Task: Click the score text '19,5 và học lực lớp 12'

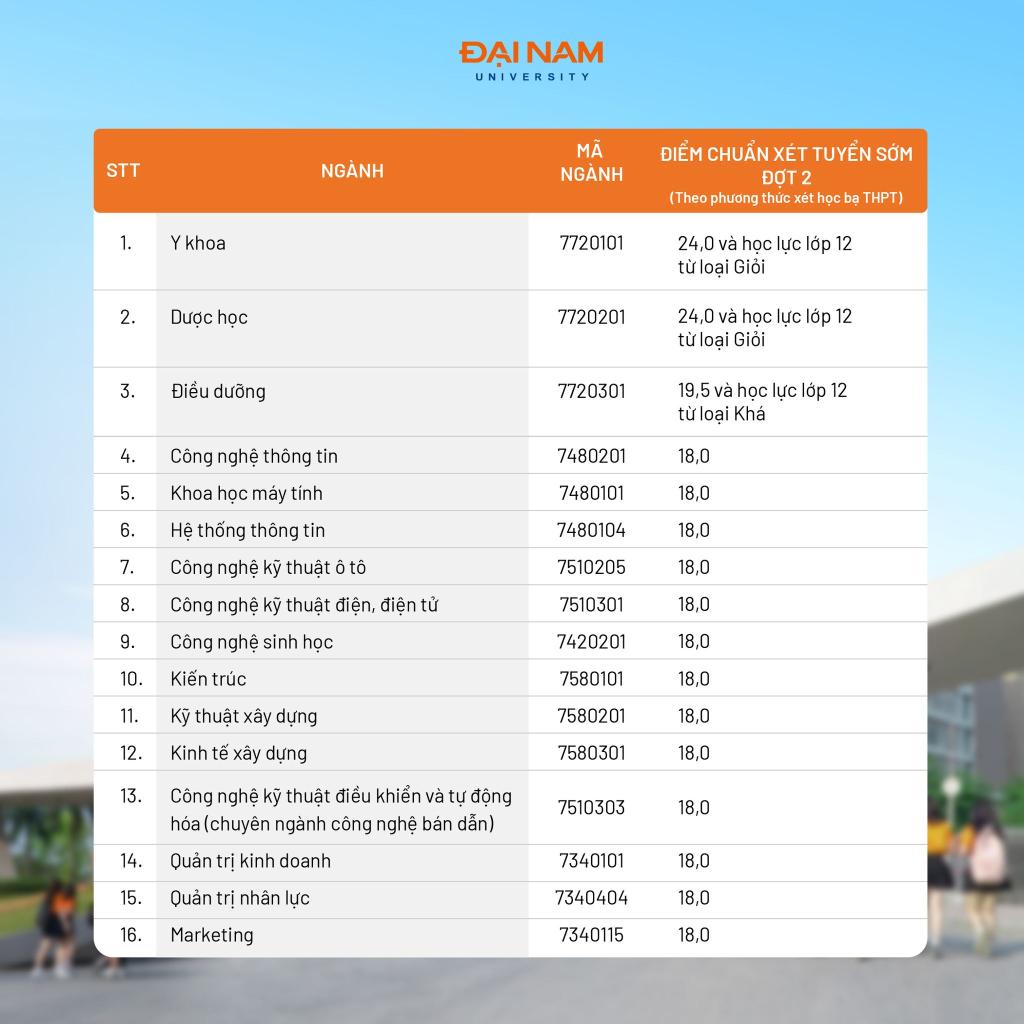Action: tap(762, 391)
